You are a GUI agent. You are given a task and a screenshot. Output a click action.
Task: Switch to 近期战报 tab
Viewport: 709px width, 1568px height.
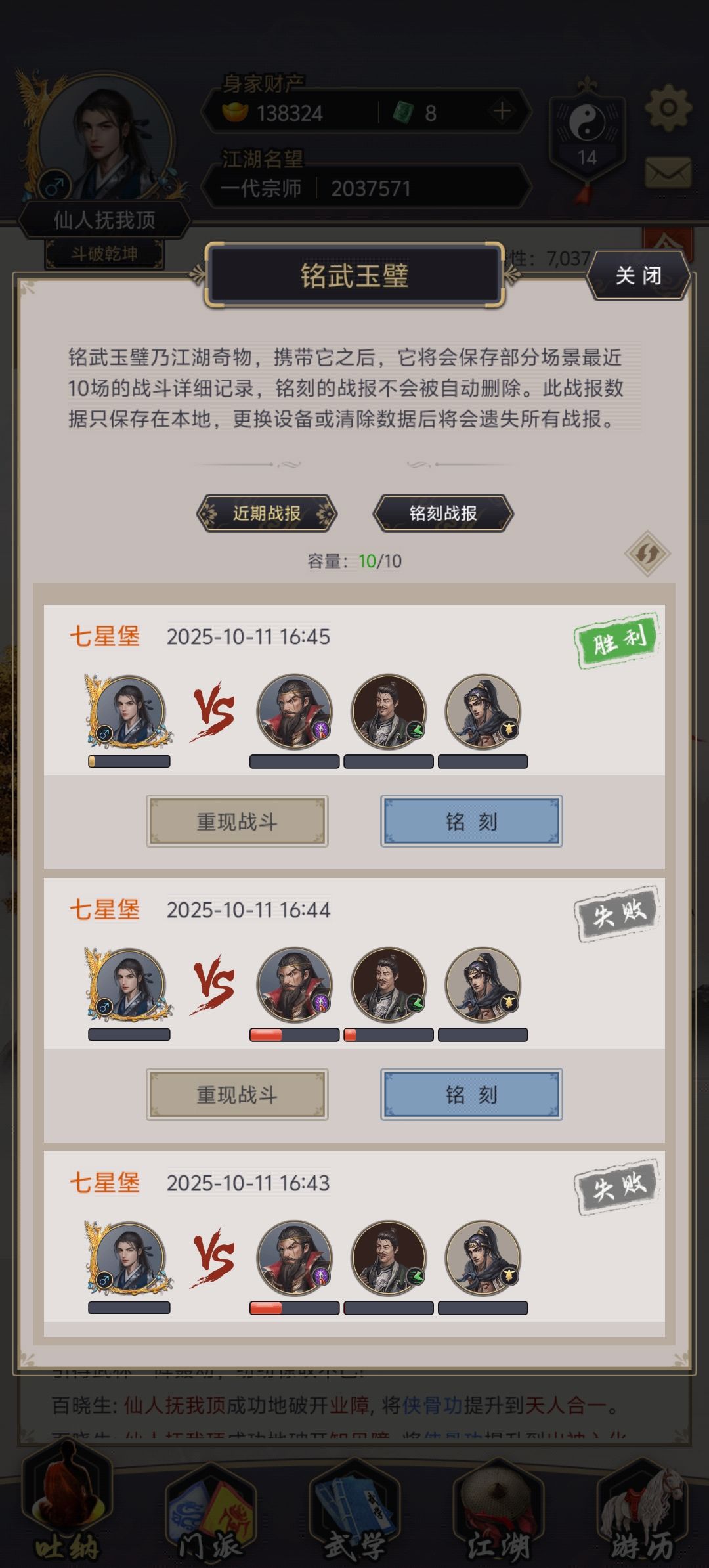pos(267,513)
